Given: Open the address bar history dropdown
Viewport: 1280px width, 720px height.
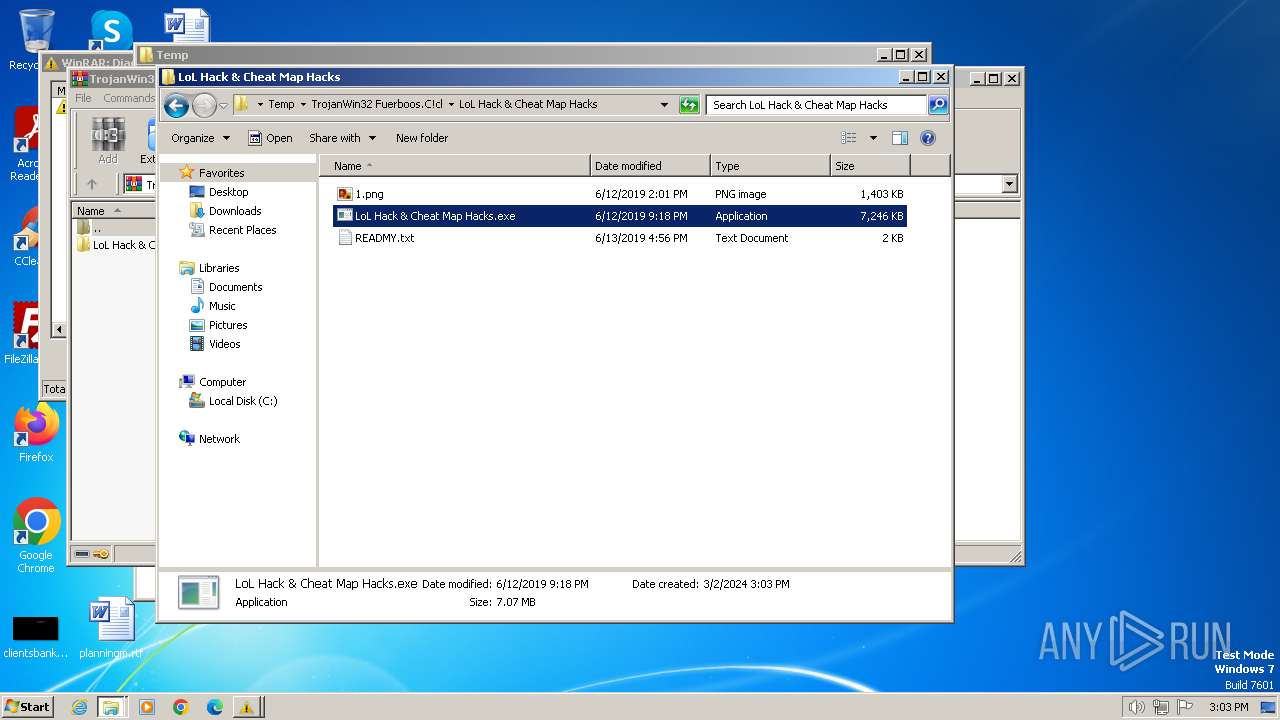Looking at the screenshot, I should pyautogui.click(x=664, y=105).
